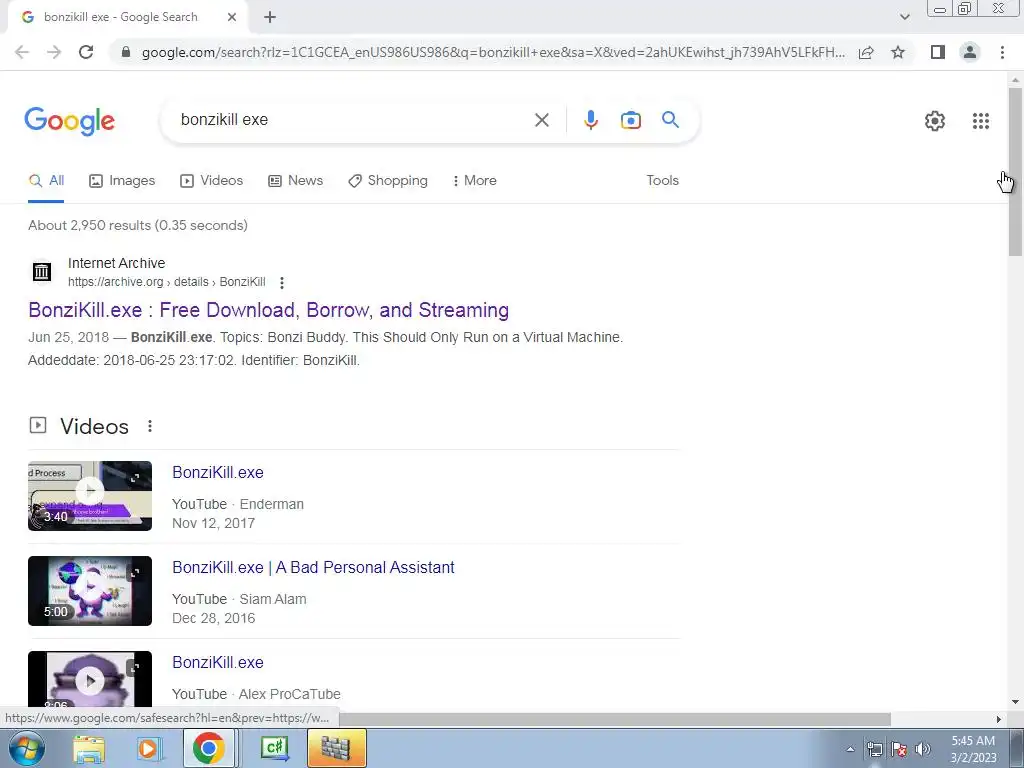Open the C# app in taskbar
1024x768 pixels.
(274, 748)
